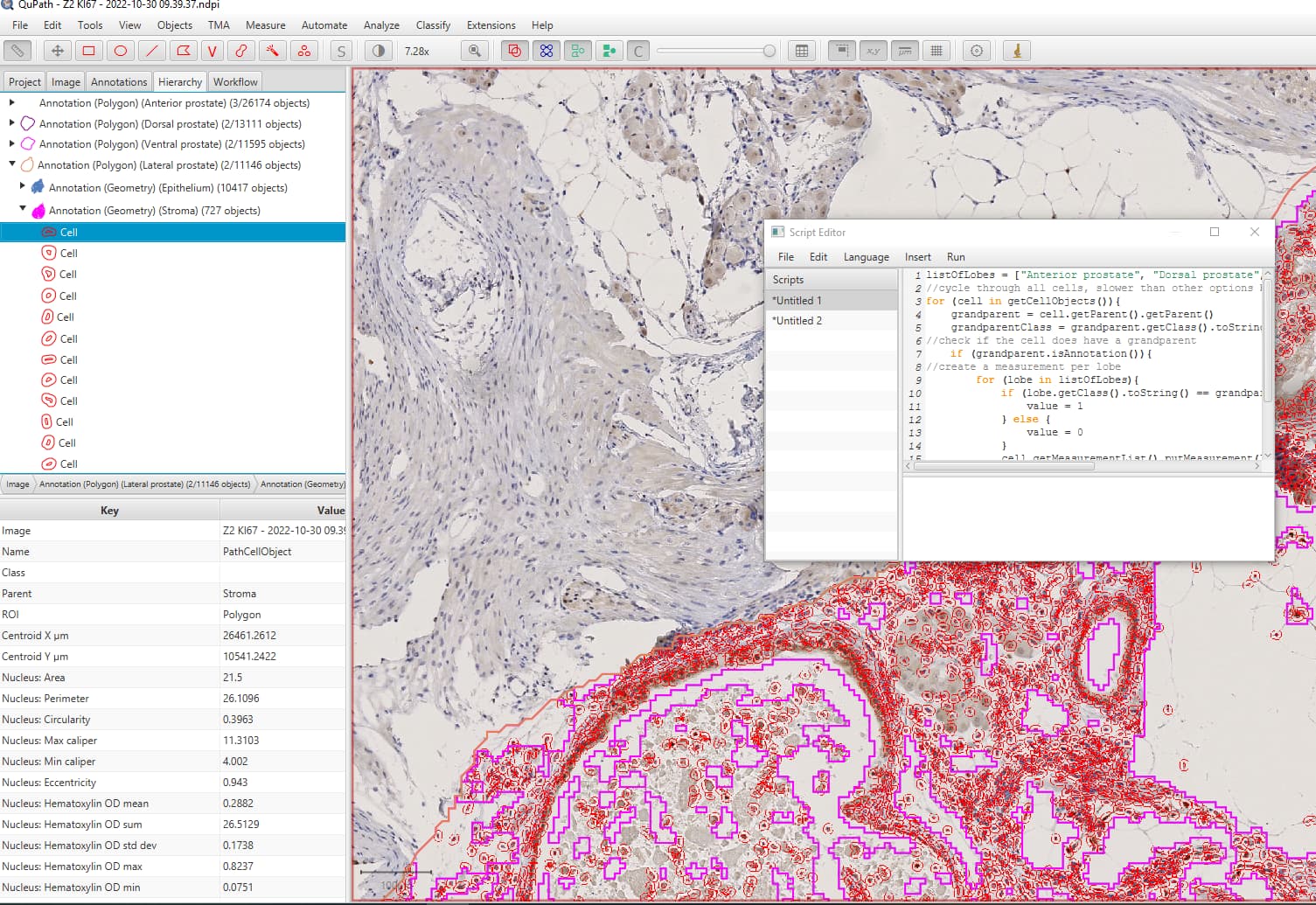The image size is (1316, 905).
Task: Toggle the scalebar display (µm icon)
Action: pyautogui.click(x=905, y=51)
